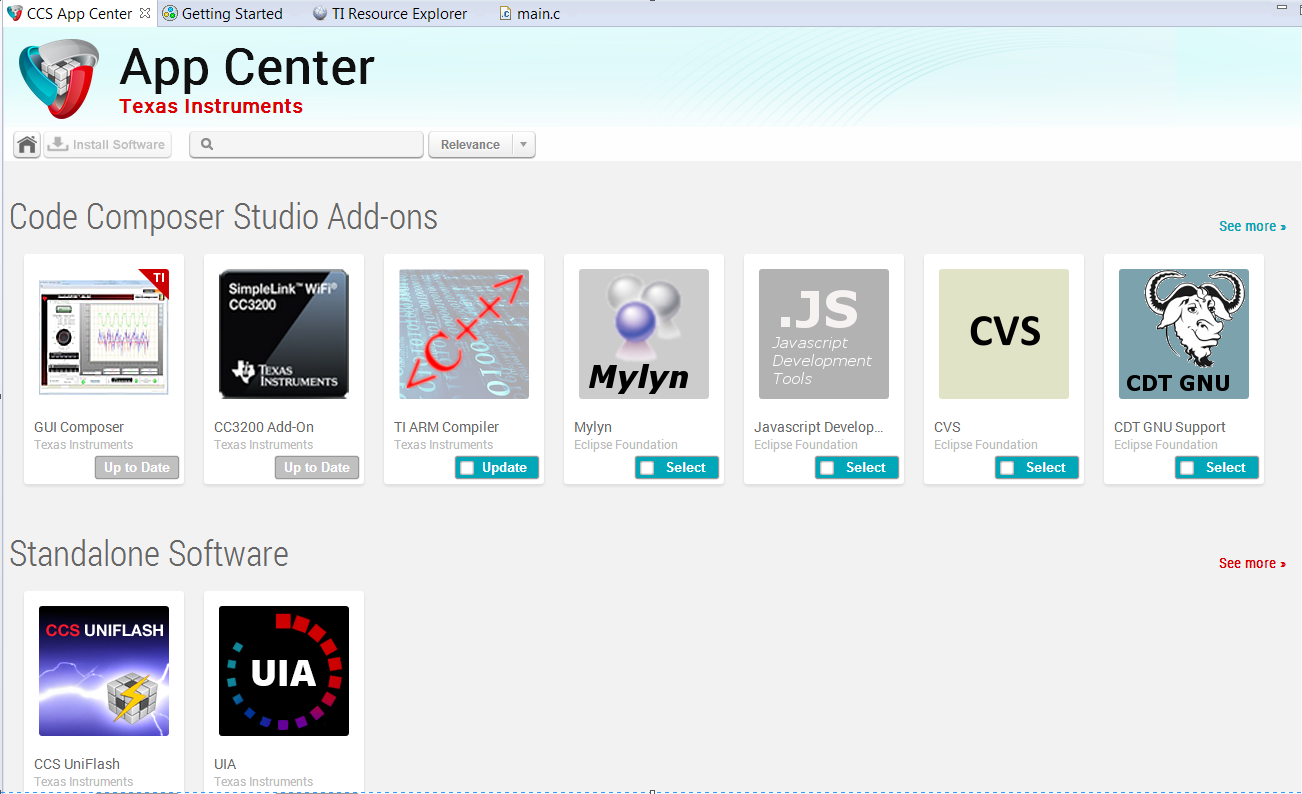Close the CCS App Center tab
Screen dimensions: 1302x794
[x=145, y=13]
